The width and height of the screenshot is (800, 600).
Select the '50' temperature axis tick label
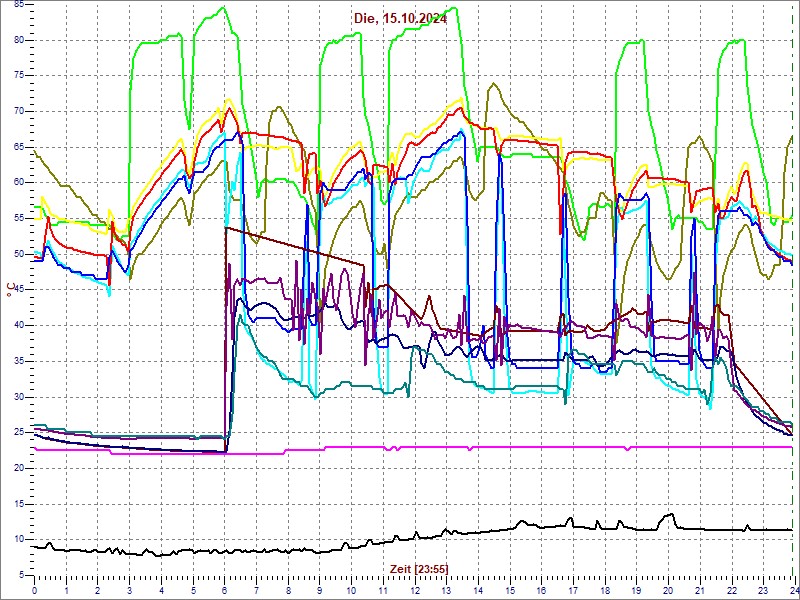(19, 254)
